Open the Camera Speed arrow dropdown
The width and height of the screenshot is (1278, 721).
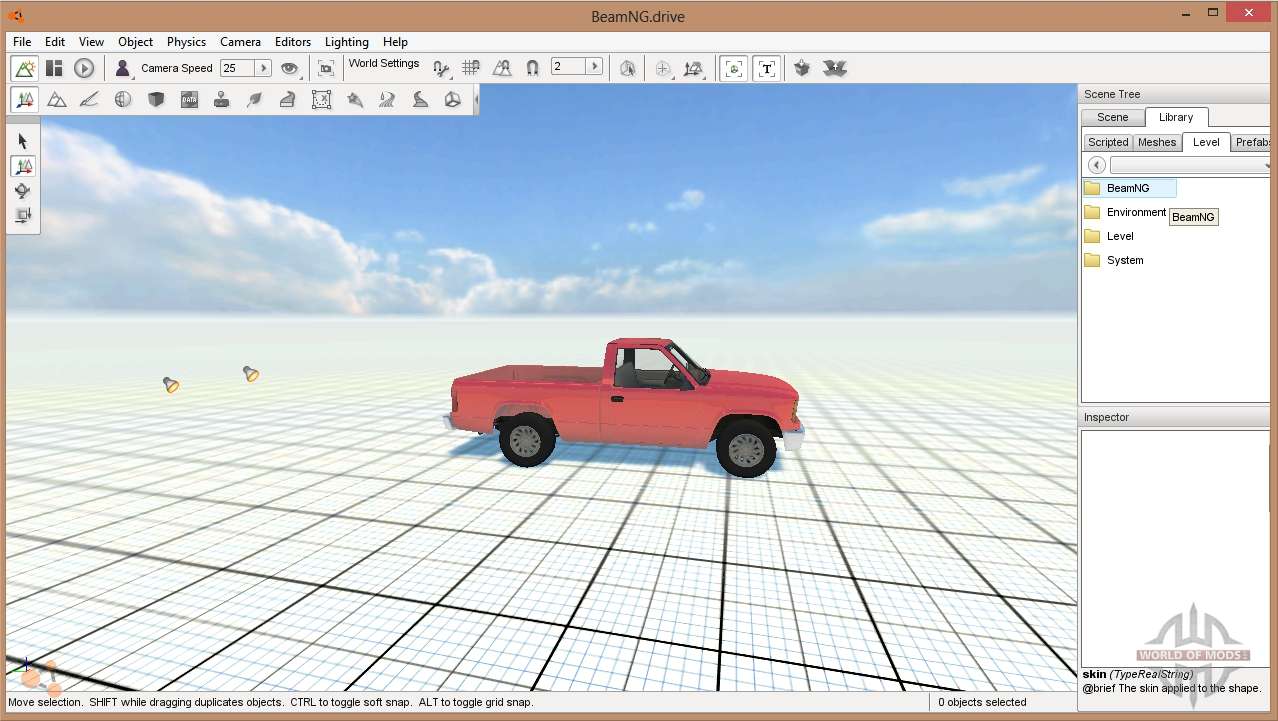coord(264,68)
